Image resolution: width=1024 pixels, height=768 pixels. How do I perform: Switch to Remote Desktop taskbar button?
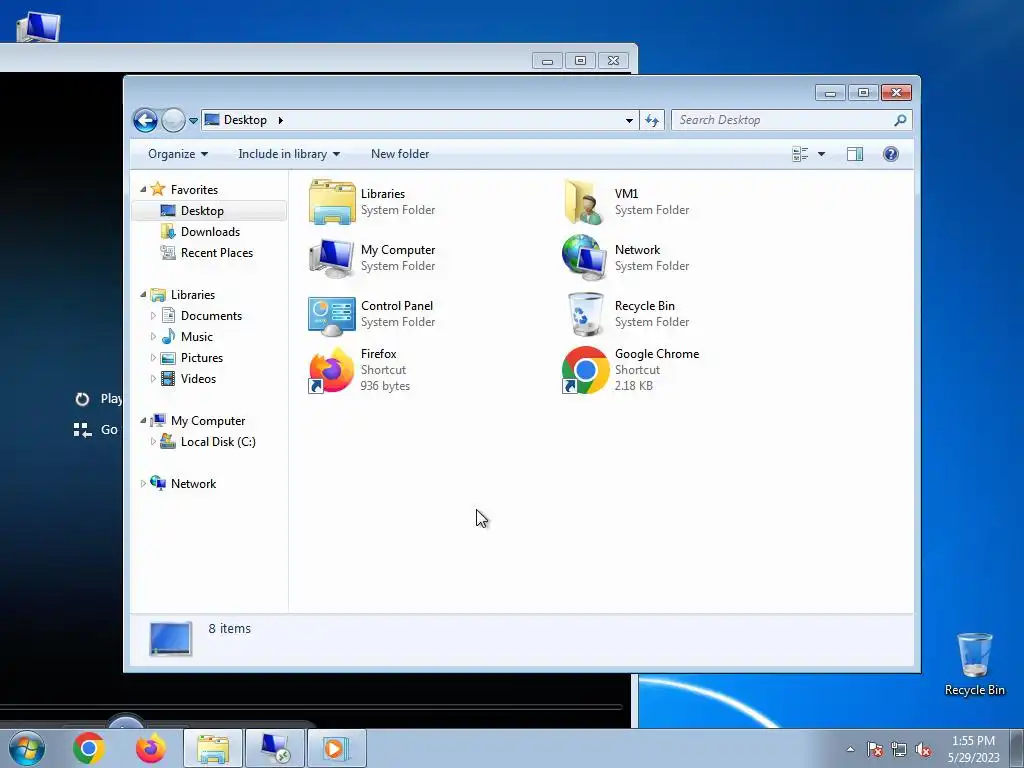pos(275,748)
